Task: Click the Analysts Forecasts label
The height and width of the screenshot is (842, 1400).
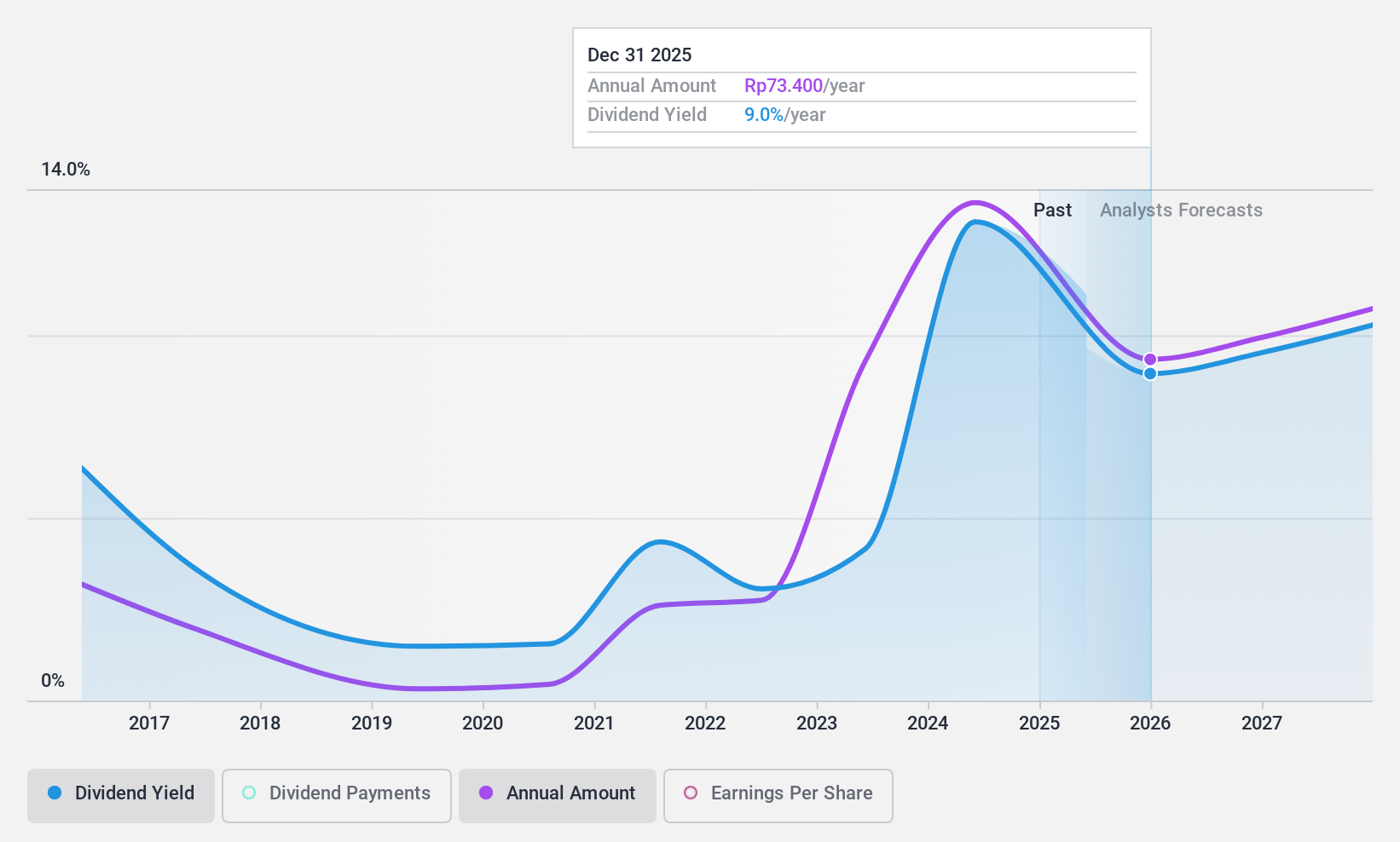Action: [x=1181, y=210]
